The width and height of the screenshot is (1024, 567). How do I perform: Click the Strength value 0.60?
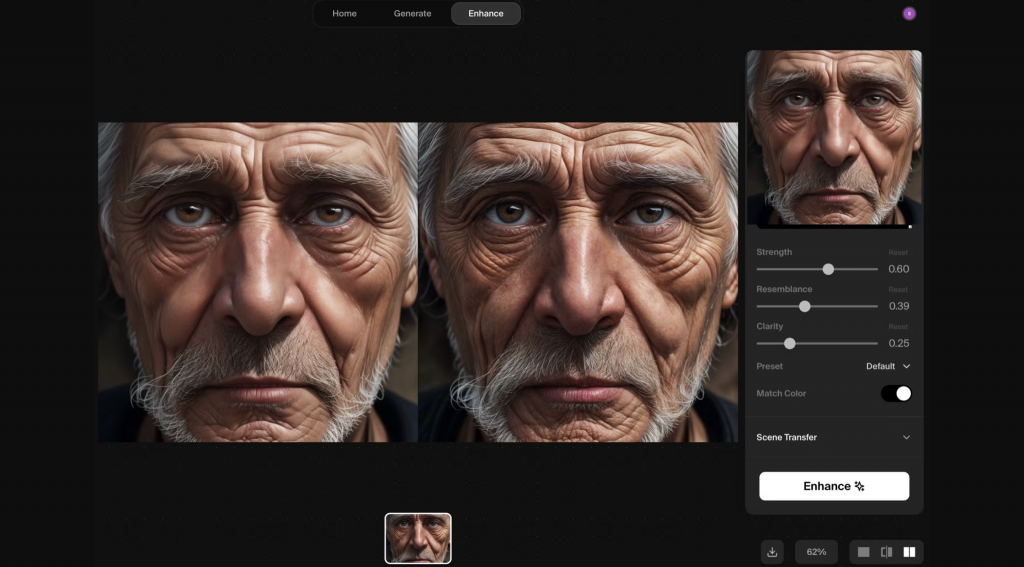click(899, 269)
